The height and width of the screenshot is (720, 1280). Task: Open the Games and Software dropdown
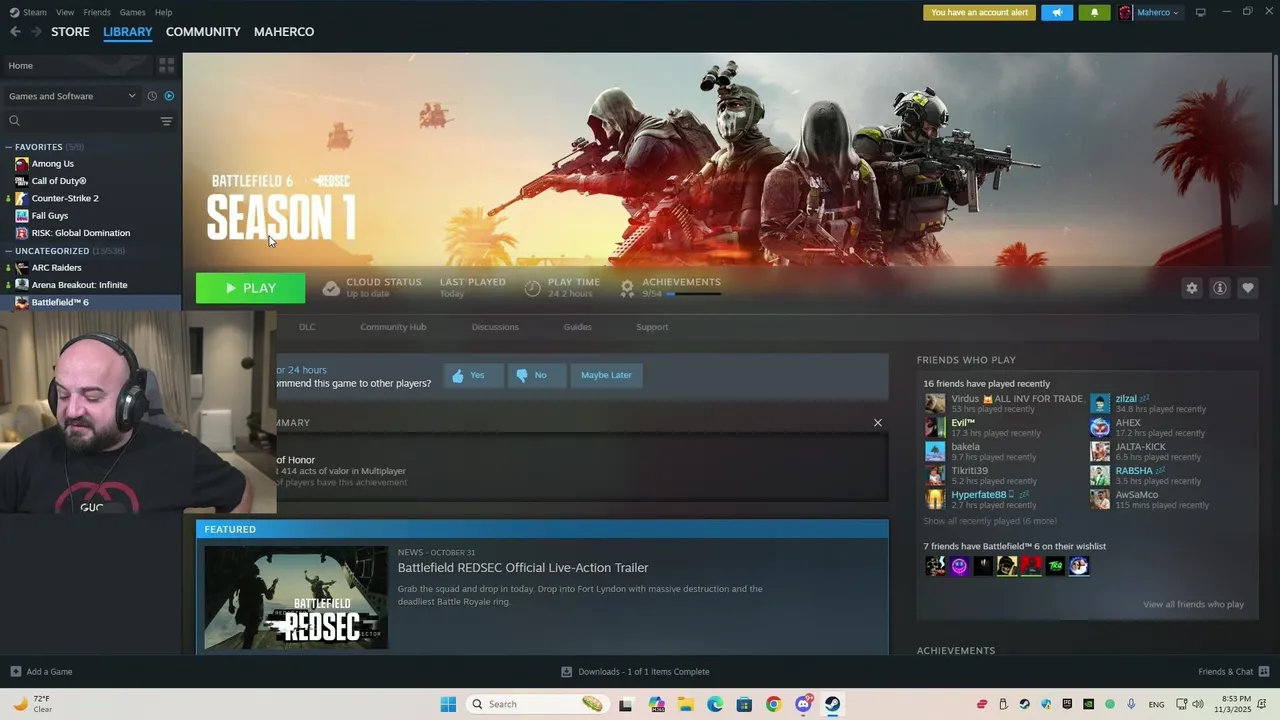[x=71, y=96]
